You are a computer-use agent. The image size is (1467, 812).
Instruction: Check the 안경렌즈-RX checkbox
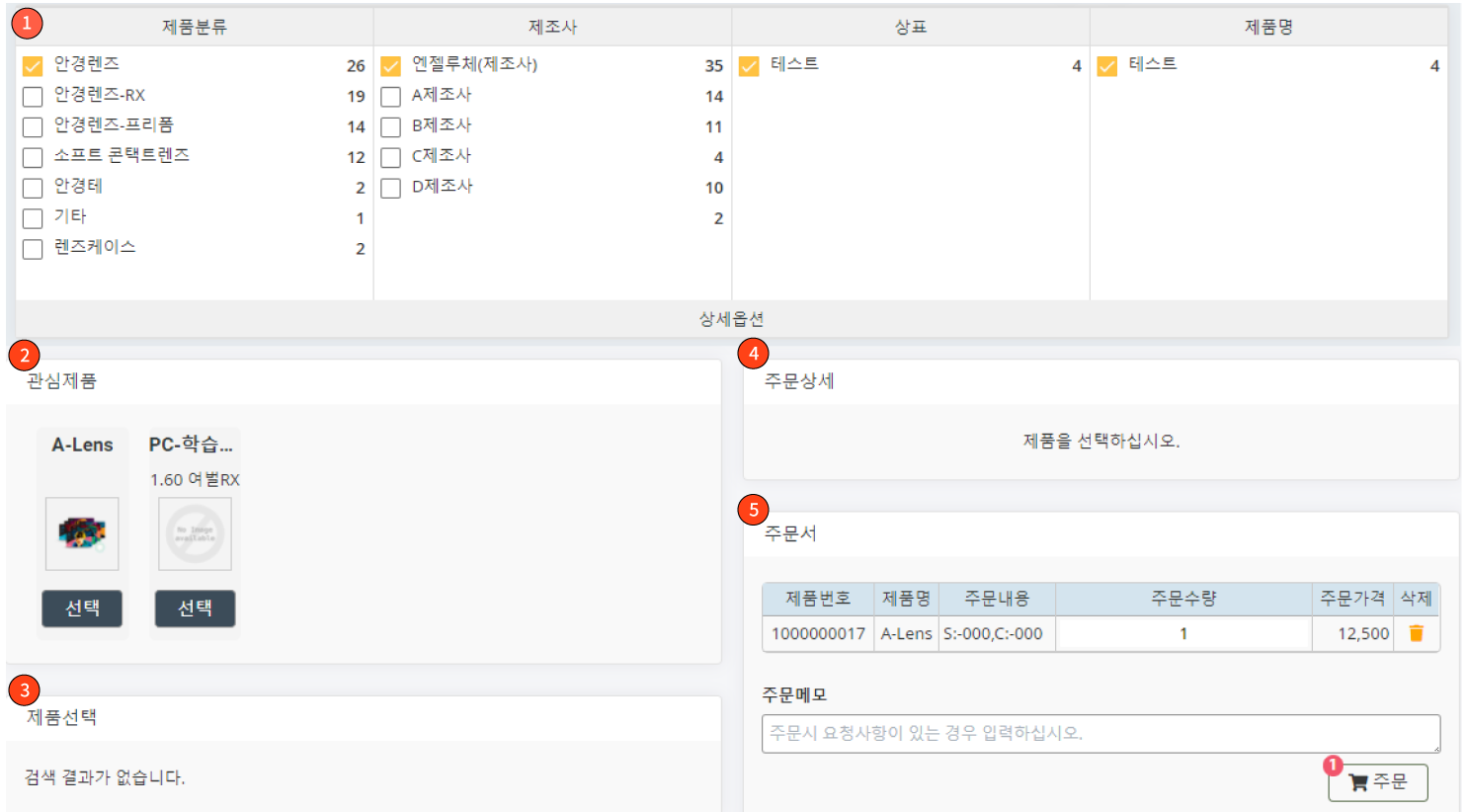coord(33,94)
